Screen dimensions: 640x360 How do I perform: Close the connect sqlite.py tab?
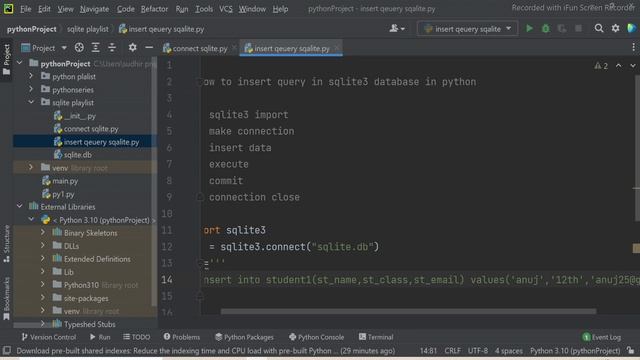click(234, 48)
